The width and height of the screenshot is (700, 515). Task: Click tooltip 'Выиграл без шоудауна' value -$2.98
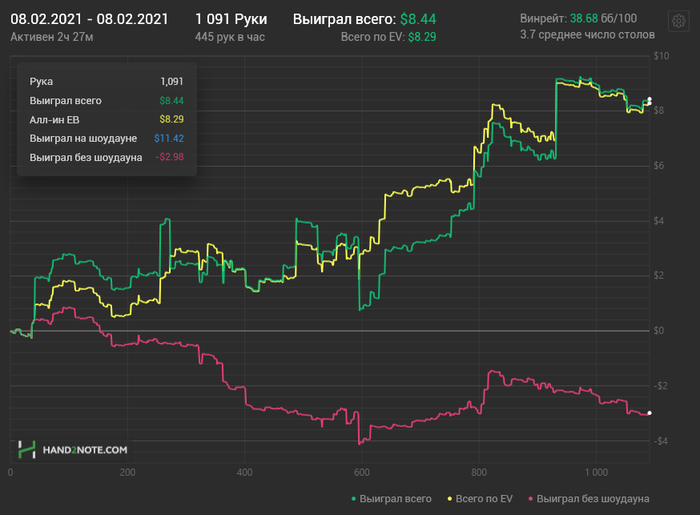pos(170,157)
